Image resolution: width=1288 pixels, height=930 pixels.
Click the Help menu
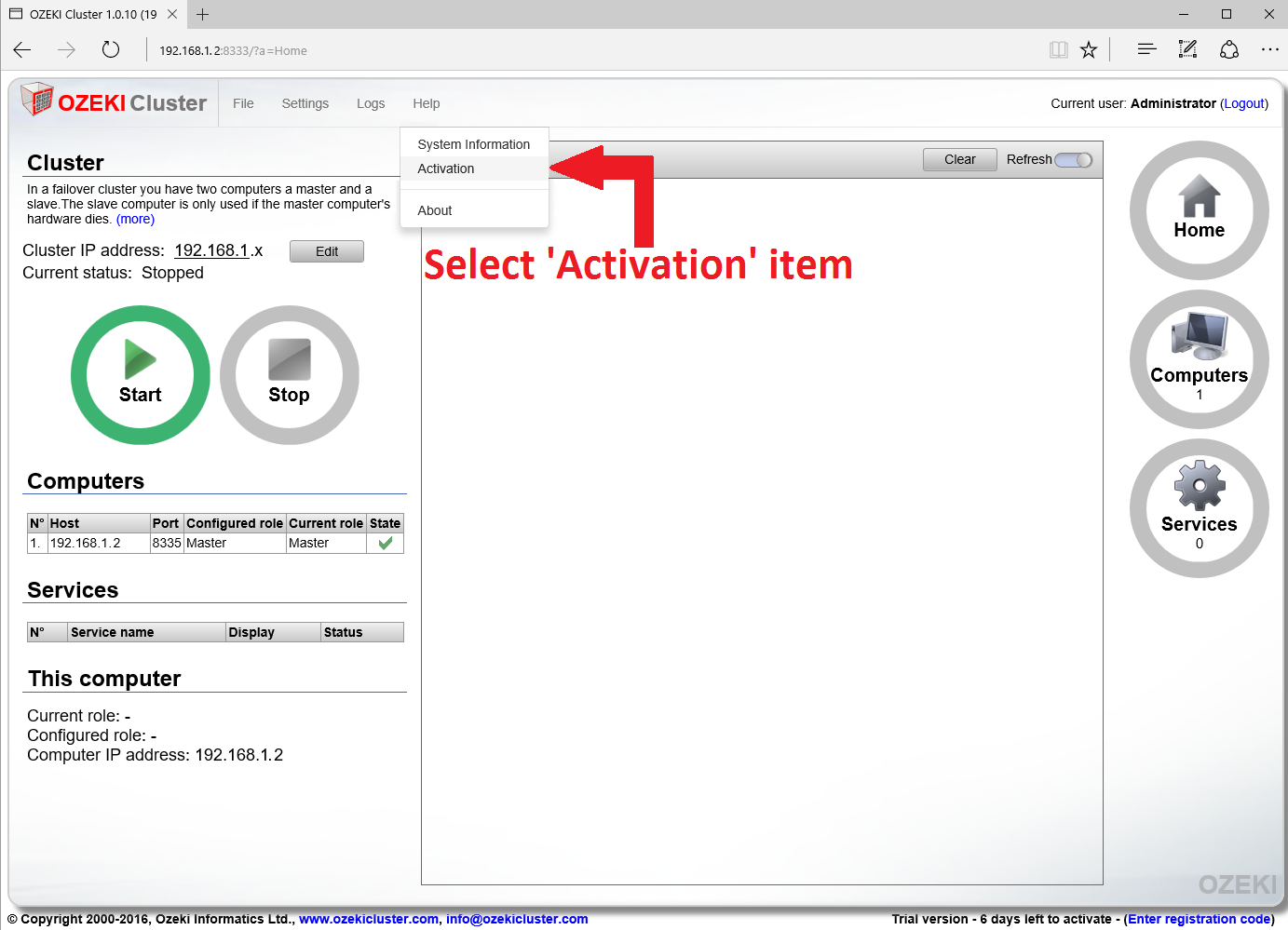(427, 103)
